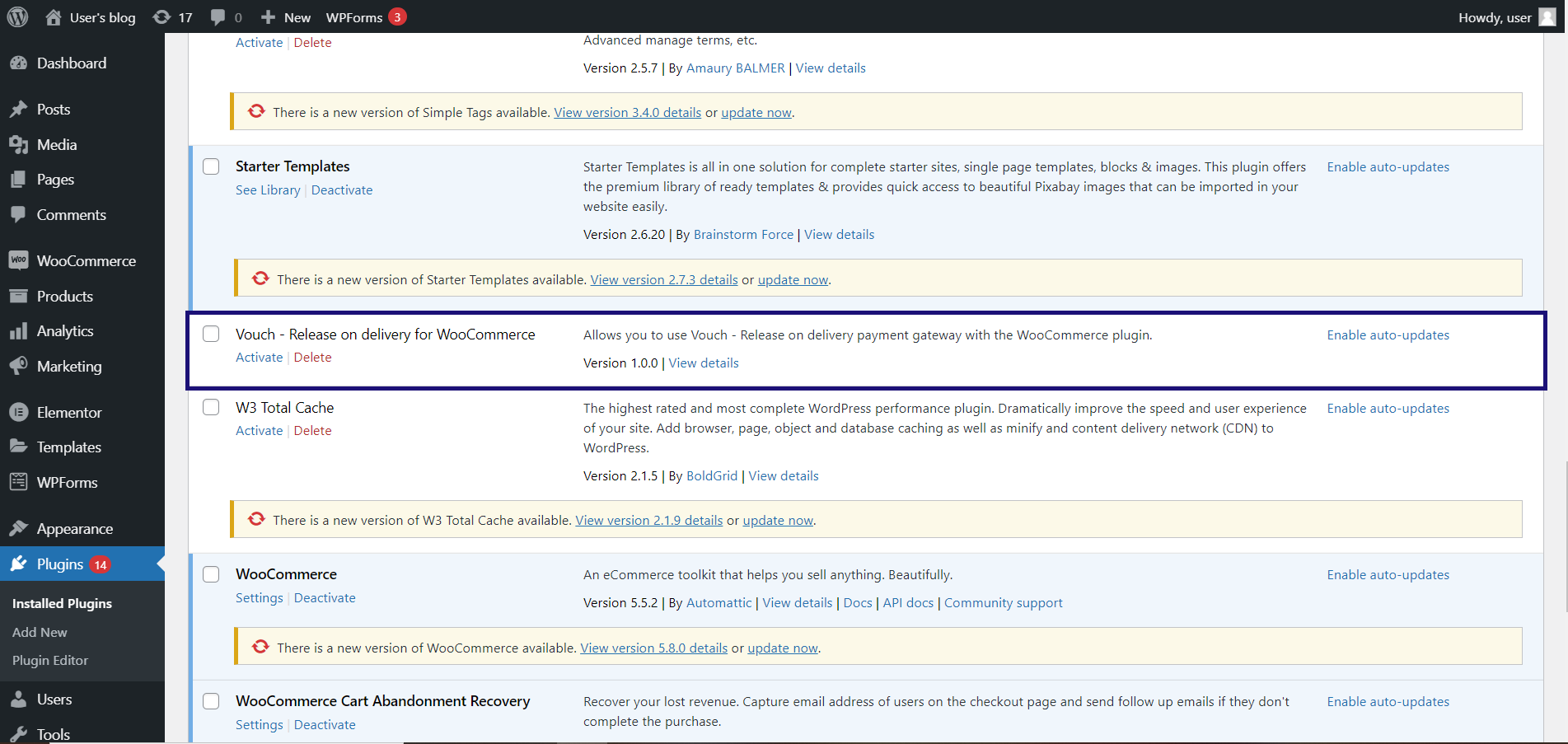Image resolution: width=1568 pixels, height=744 pixels.
Task: Select the Starter Templates plugin checkbox
Action: [x=211, y=166]
